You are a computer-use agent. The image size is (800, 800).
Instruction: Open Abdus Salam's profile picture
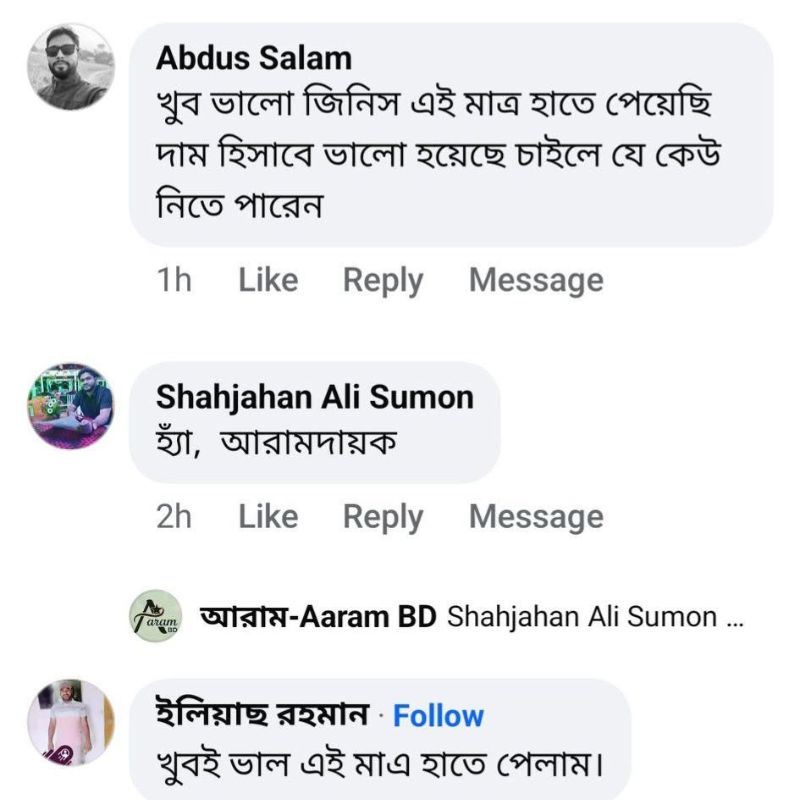coord(71,67)
